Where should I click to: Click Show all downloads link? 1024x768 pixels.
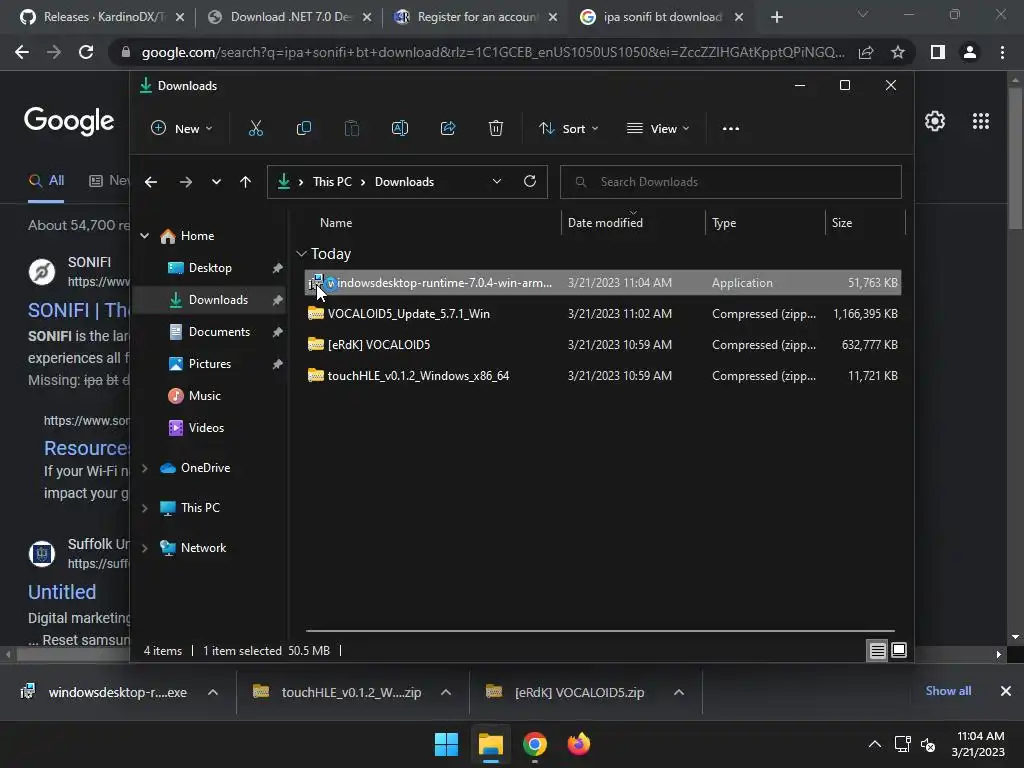click(x=948, y=691)
